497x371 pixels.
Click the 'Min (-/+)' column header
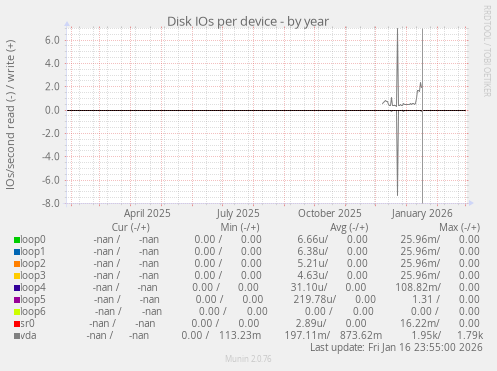[240, 227]
